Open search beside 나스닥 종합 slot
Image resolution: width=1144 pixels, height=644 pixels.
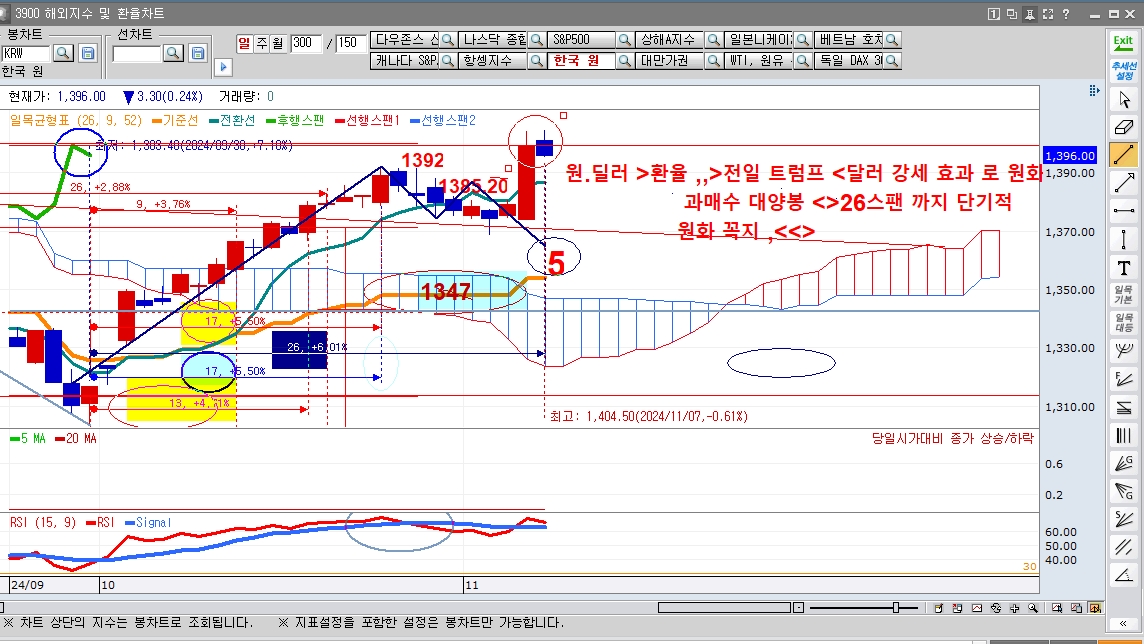(536, 39)
